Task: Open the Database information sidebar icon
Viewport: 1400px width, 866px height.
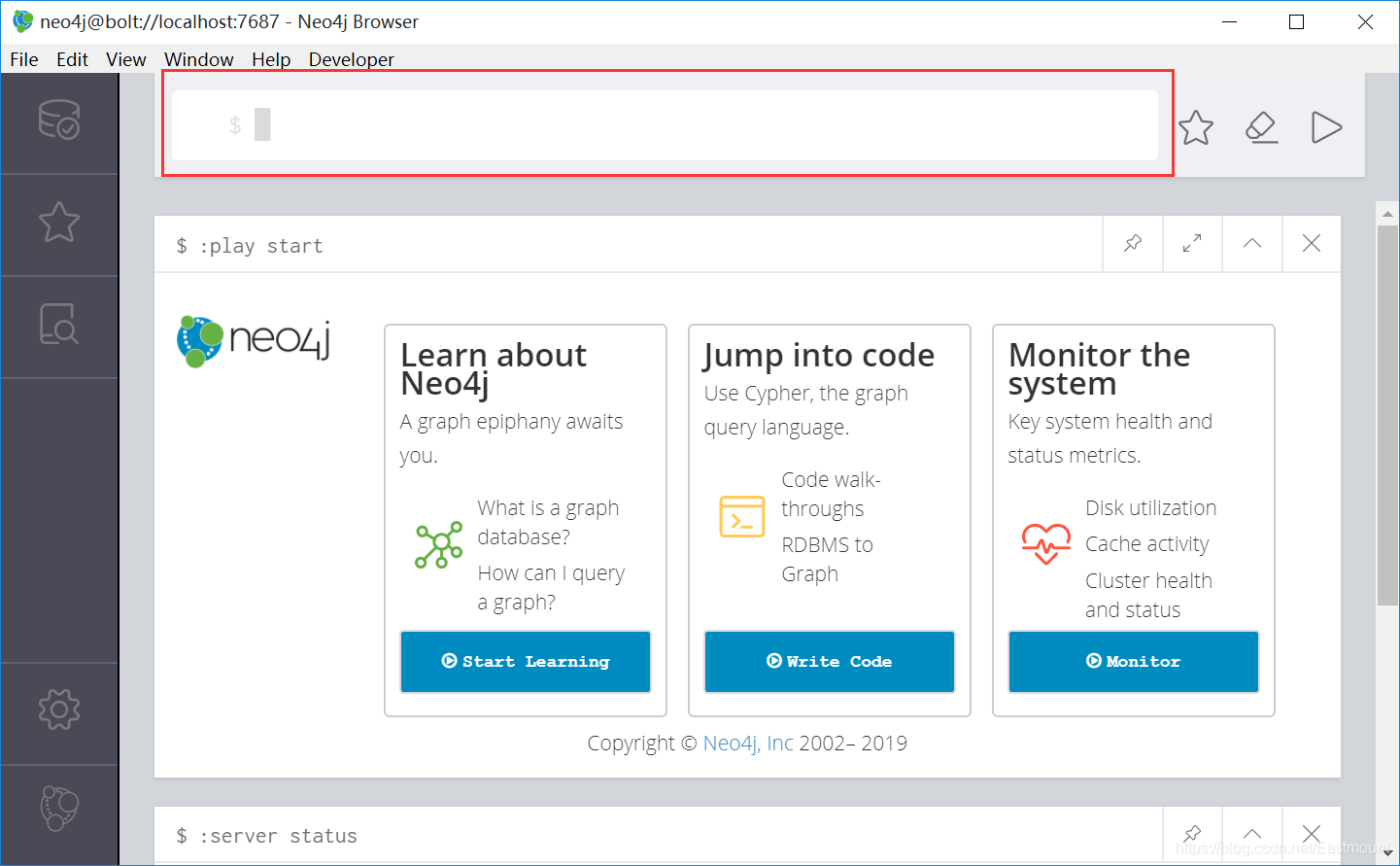Action: pyautogui.click(x=59, y=121)
